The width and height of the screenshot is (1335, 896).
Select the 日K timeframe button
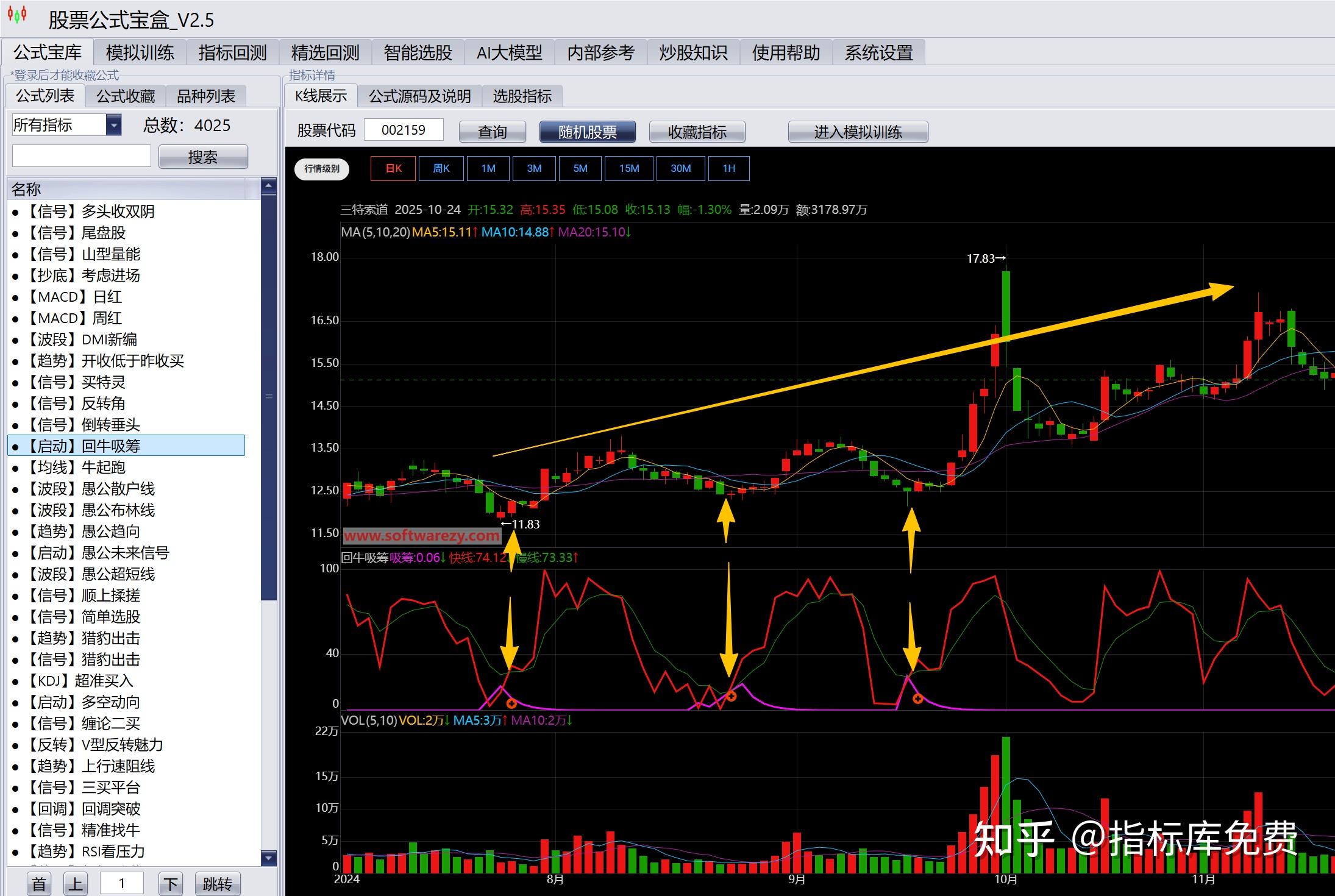tap(393, 169)
